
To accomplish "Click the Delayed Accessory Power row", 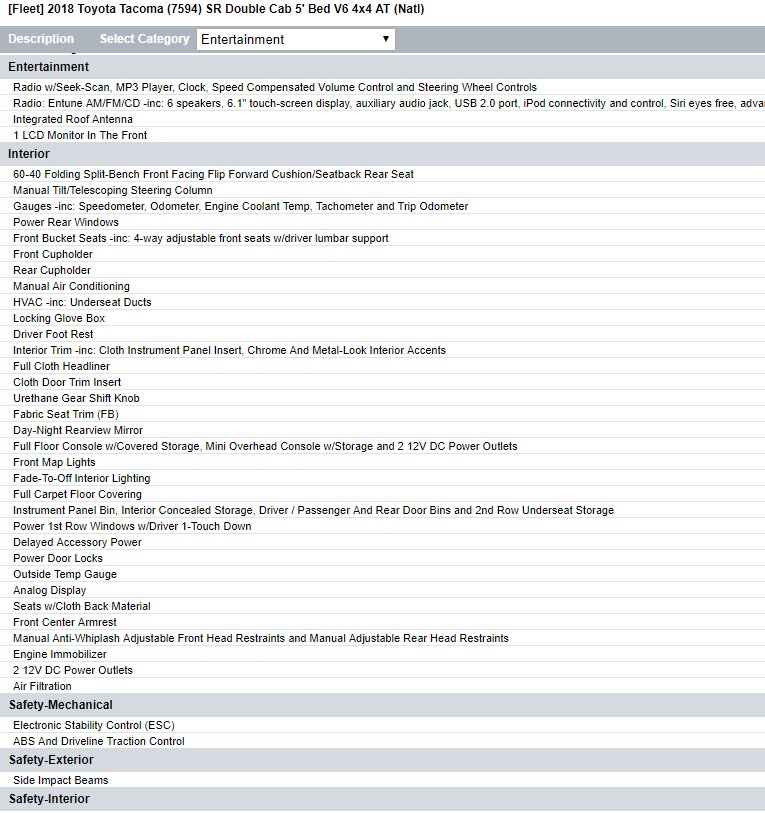I will 382,543.
